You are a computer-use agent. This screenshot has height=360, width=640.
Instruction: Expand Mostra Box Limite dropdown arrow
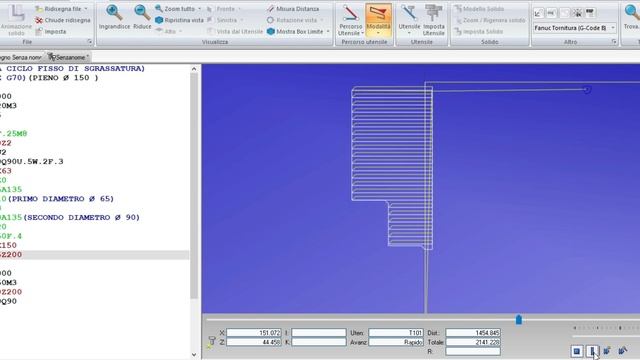point(328,31)
